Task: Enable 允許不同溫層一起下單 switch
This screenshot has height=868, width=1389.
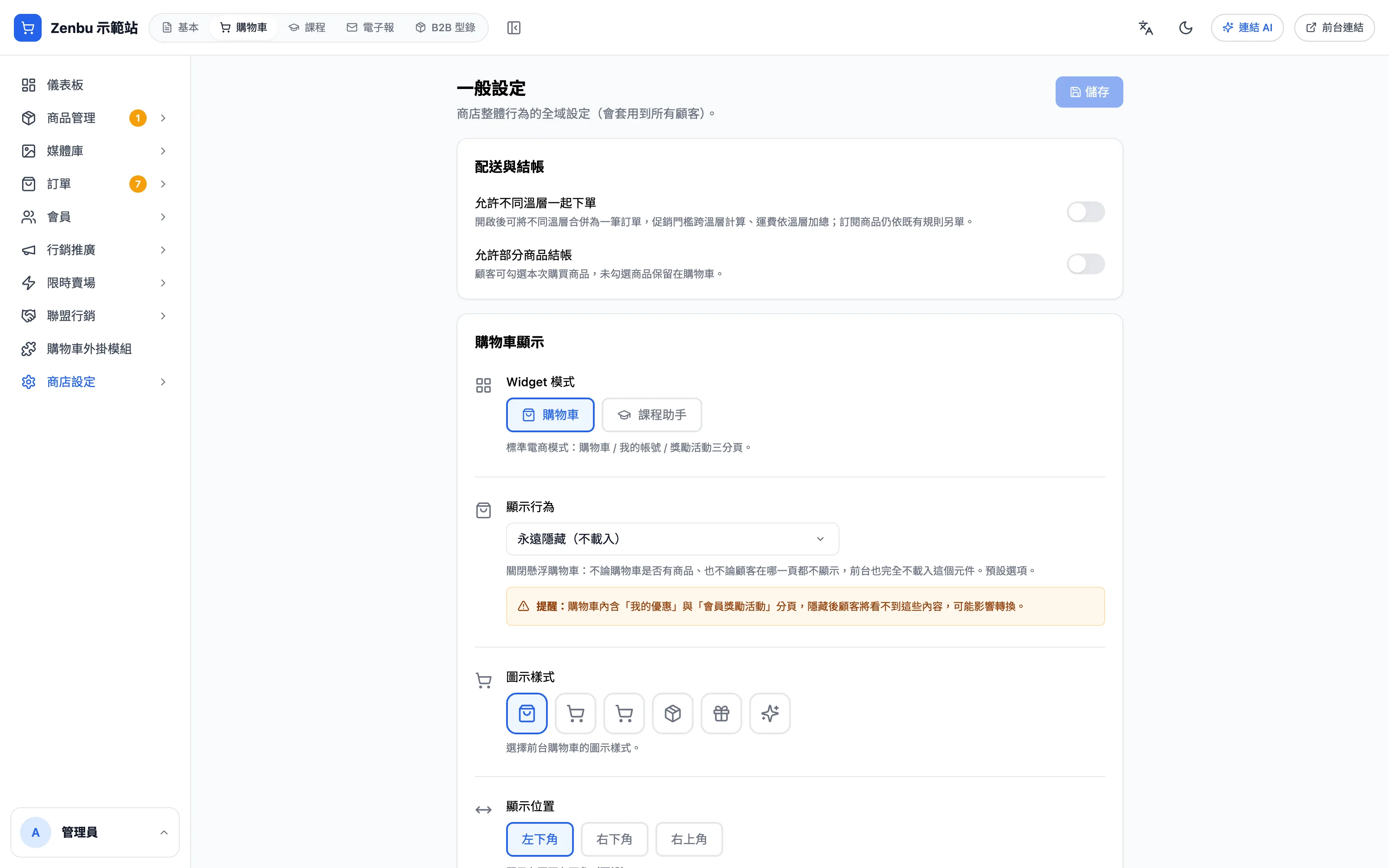Action: click(x=1085, y=212)
